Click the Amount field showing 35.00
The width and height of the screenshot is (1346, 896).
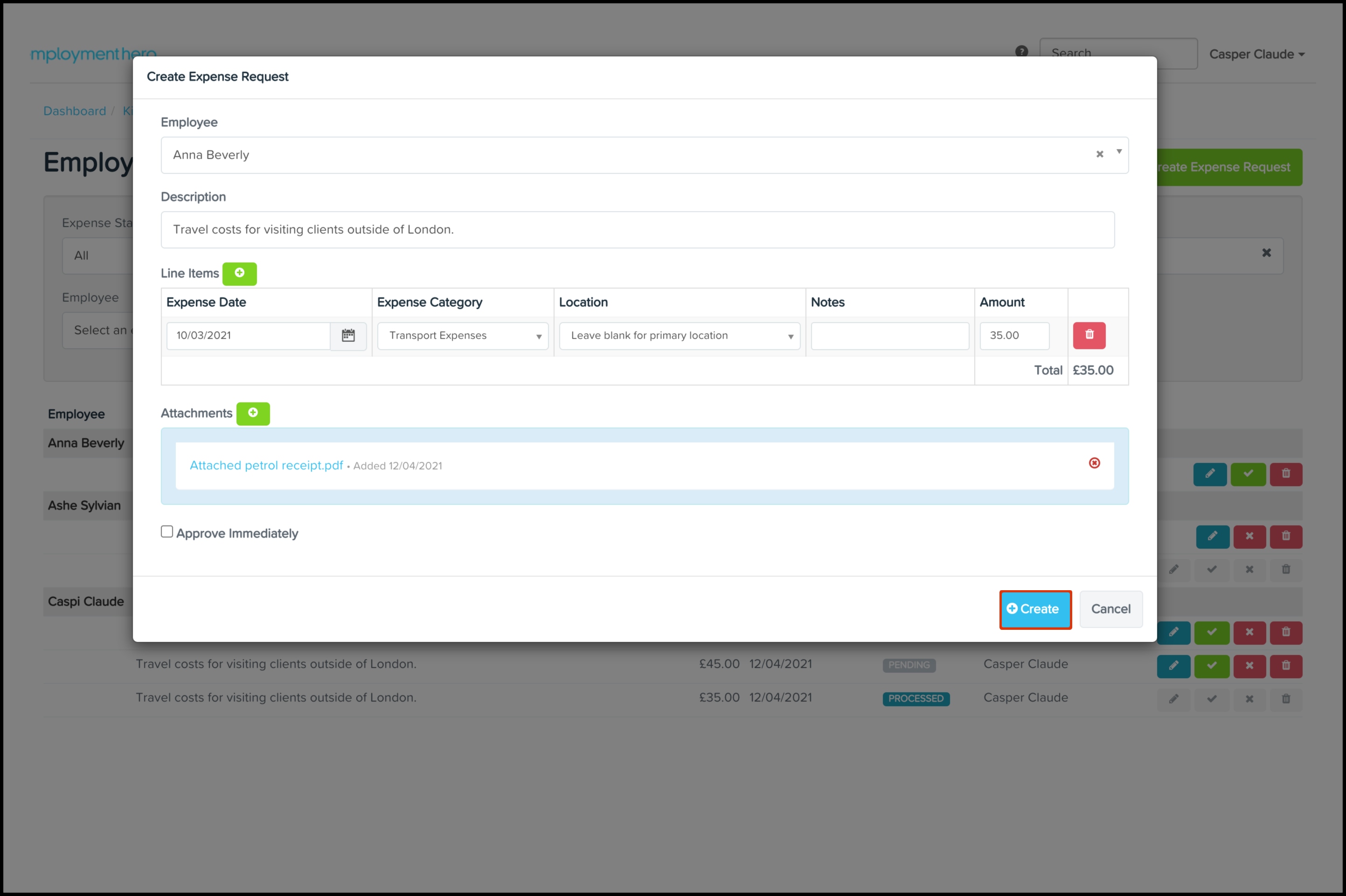[1014, 336]
